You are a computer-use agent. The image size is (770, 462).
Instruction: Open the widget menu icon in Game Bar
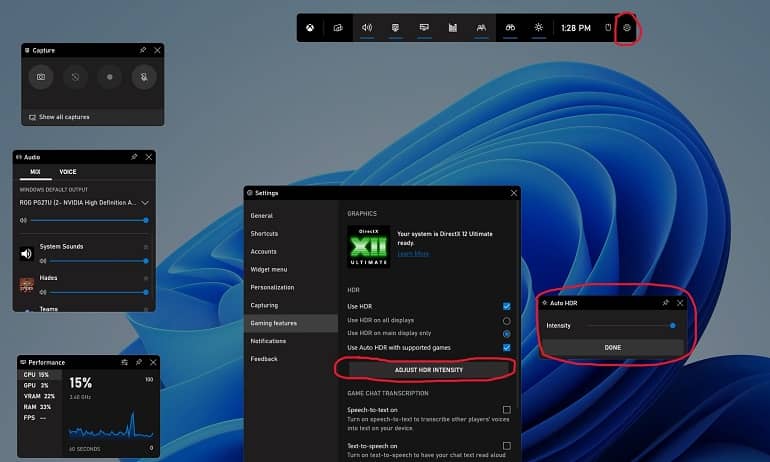338,28
